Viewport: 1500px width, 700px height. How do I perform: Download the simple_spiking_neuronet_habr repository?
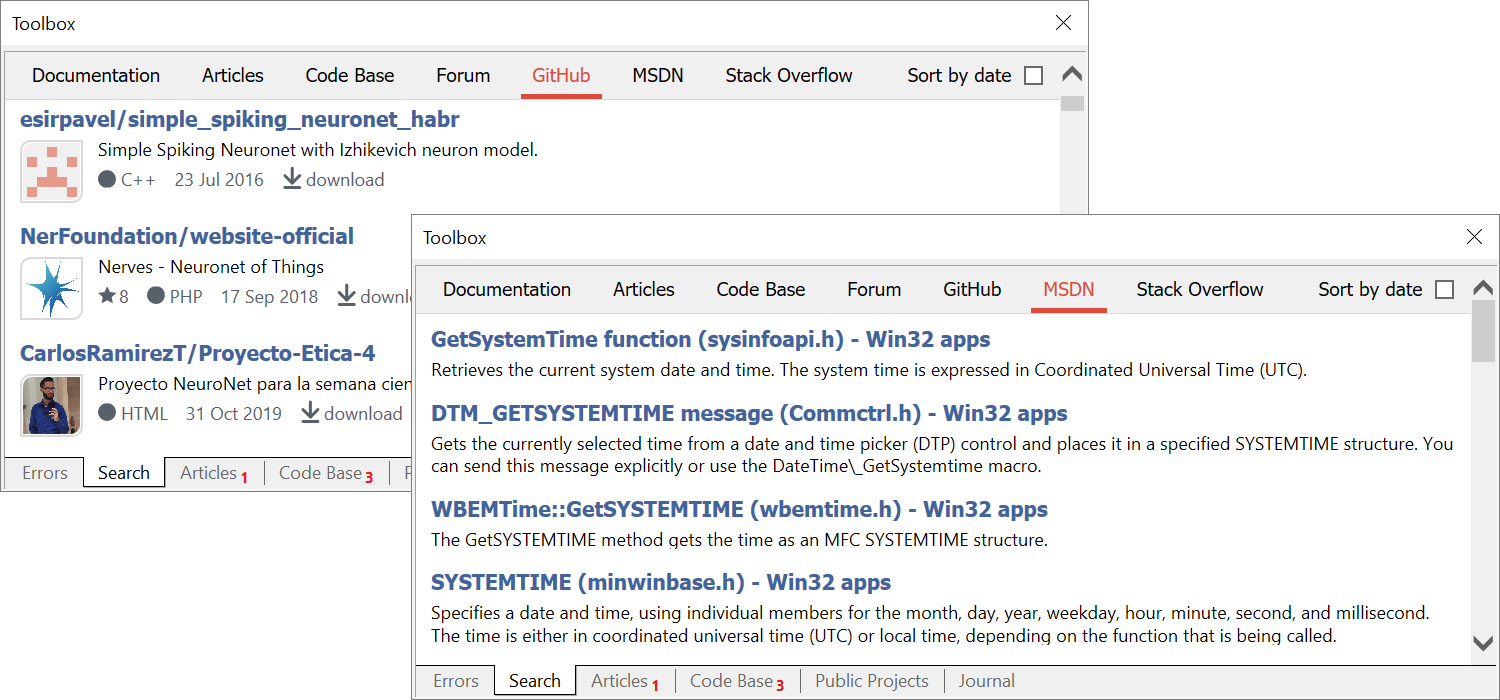coord(334,180)
